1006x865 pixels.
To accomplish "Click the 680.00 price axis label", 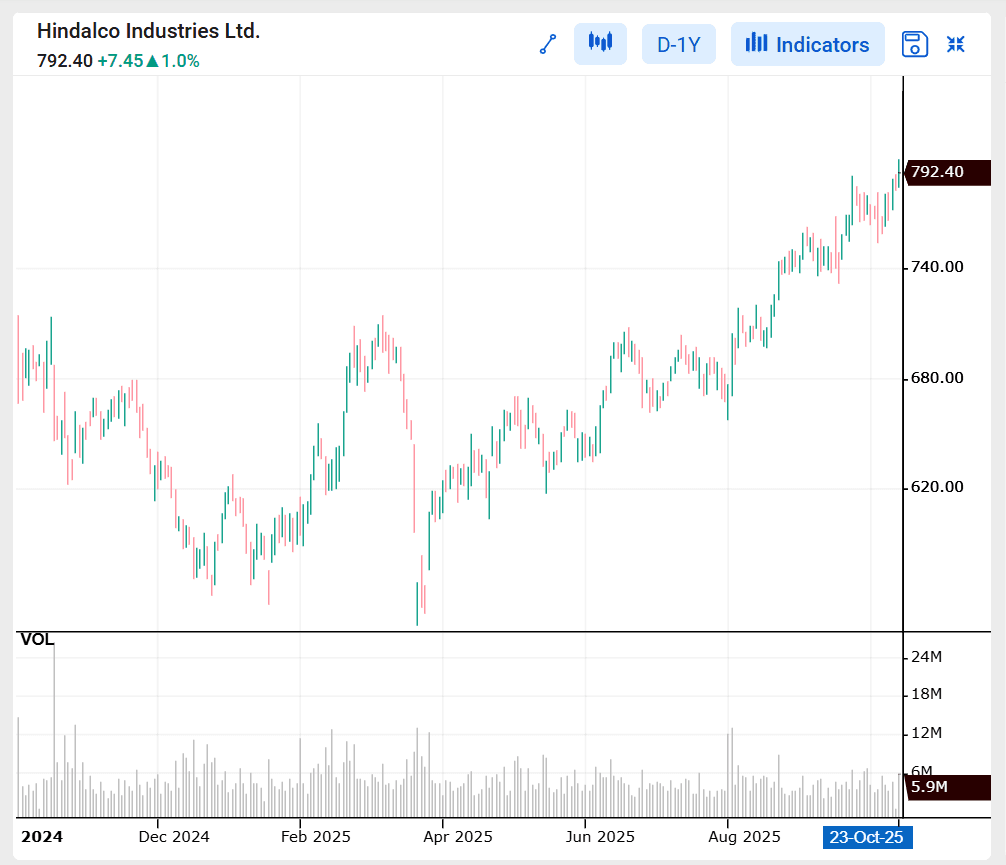I will [x=937, y=378].
